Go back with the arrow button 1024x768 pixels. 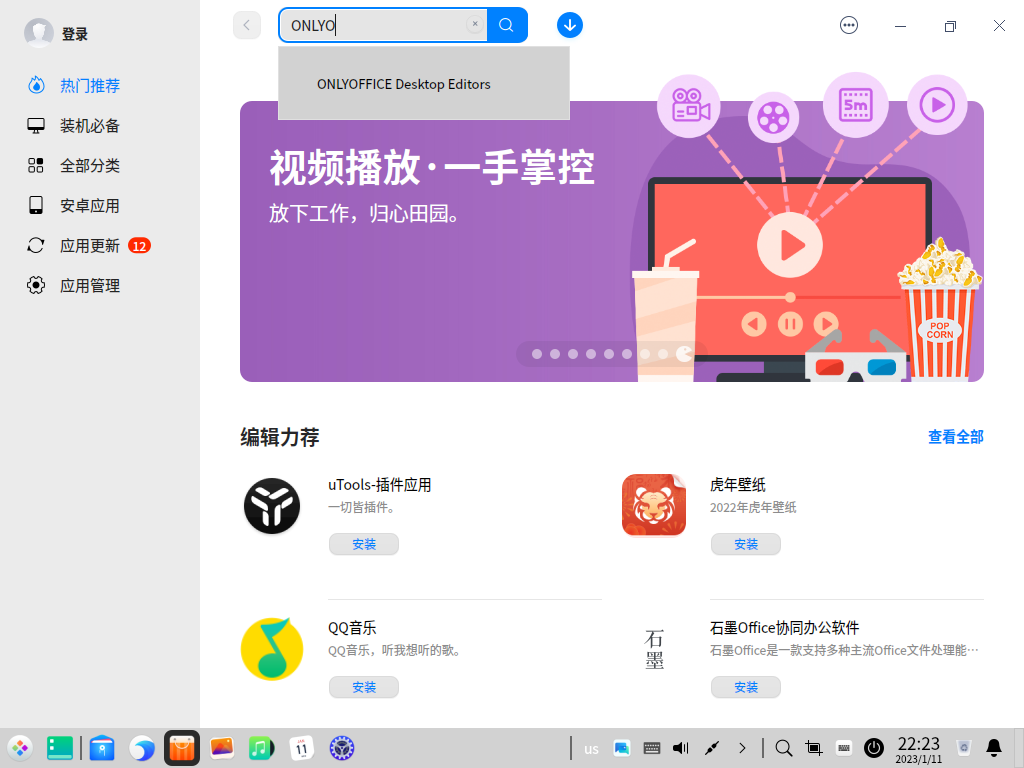(247, 25)
